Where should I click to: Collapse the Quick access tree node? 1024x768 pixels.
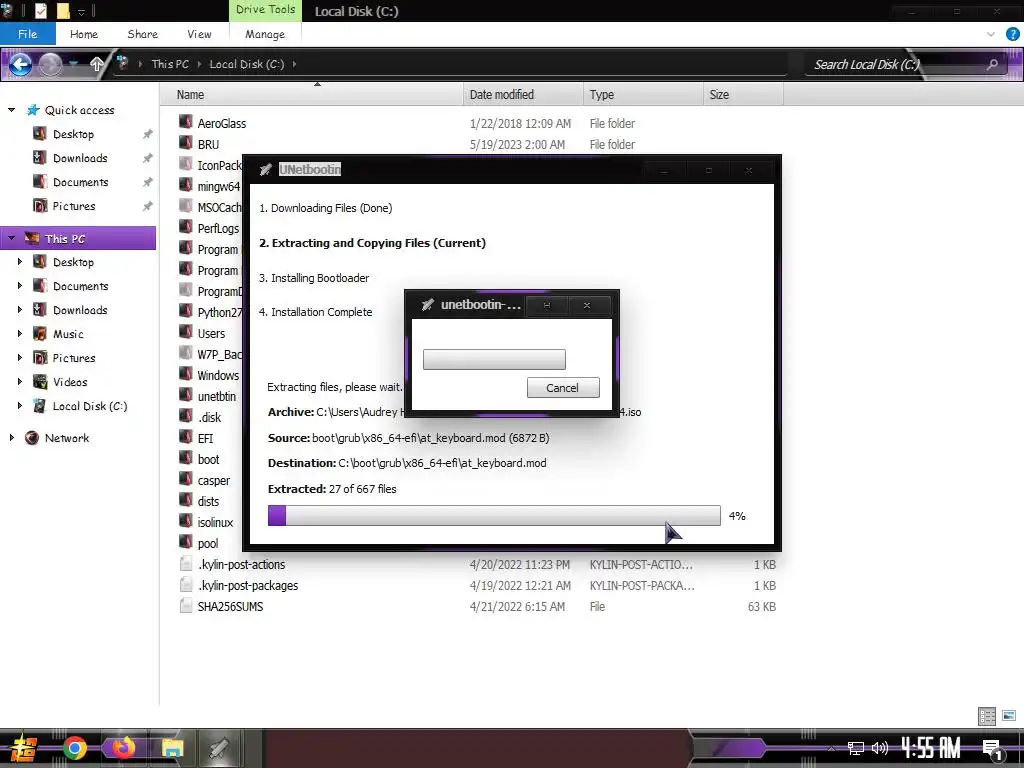[x=11, y=110]
